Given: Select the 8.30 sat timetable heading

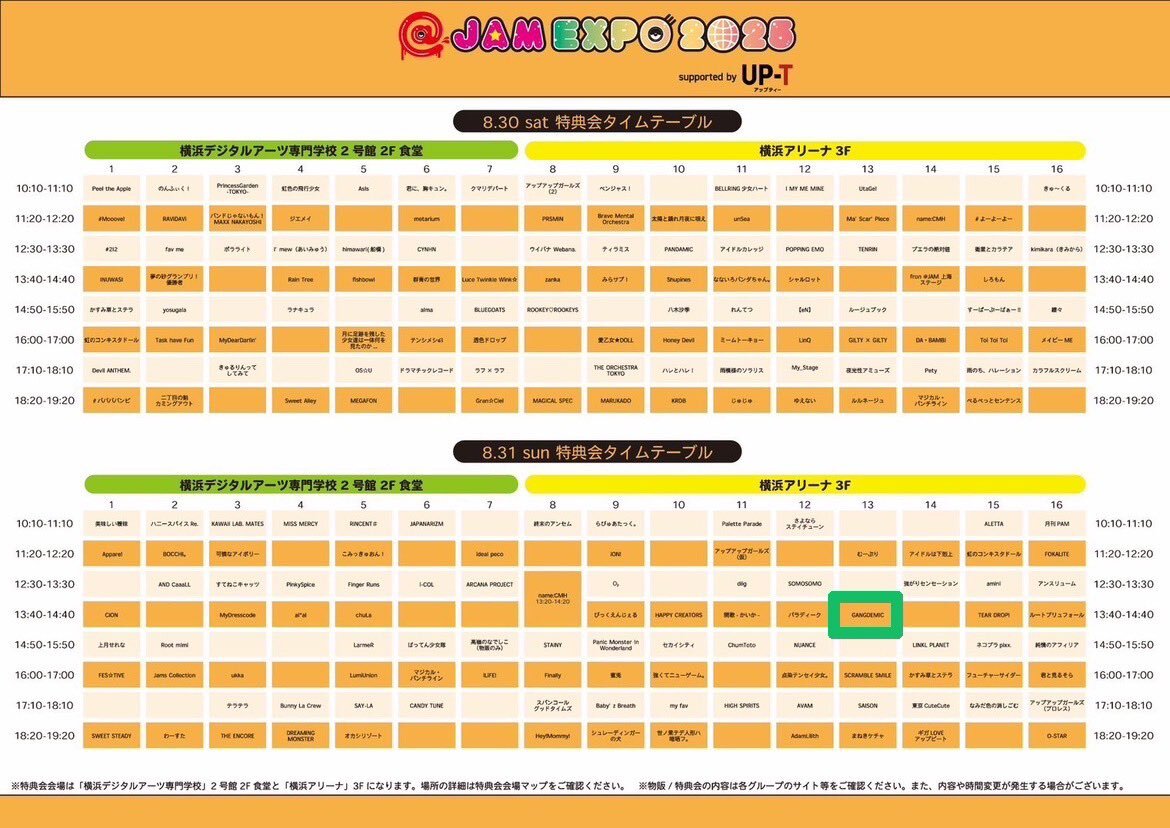Looking at the screenshot, I should coord(597,122).
